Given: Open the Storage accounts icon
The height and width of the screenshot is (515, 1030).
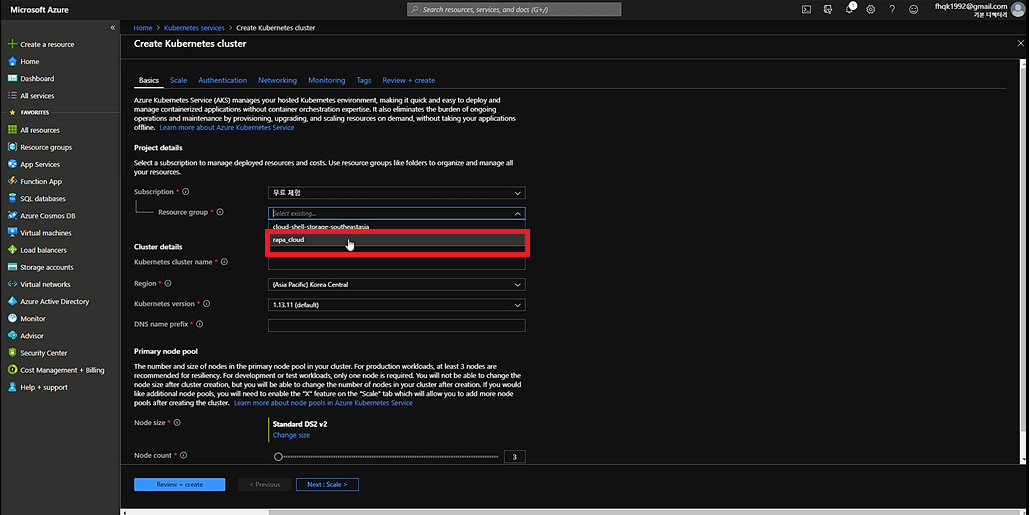Looking at the screenshot, I should [x=12, y=267].
